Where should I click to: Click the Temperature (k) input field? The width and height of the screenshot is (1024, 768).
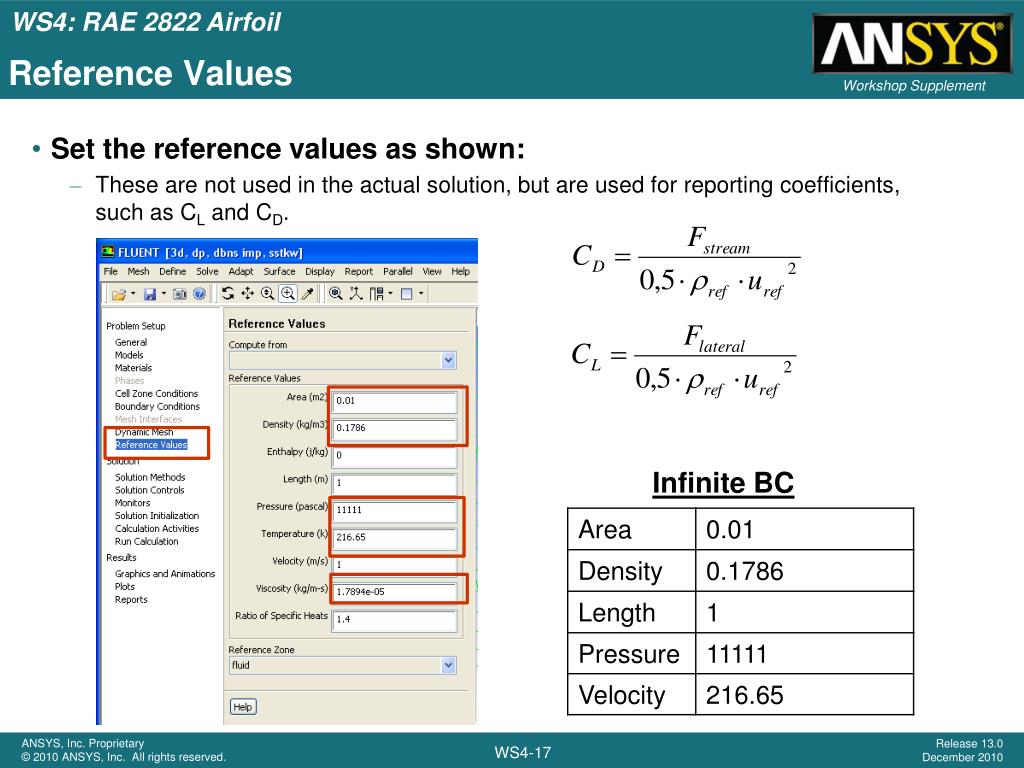click(x=394, y=537)
